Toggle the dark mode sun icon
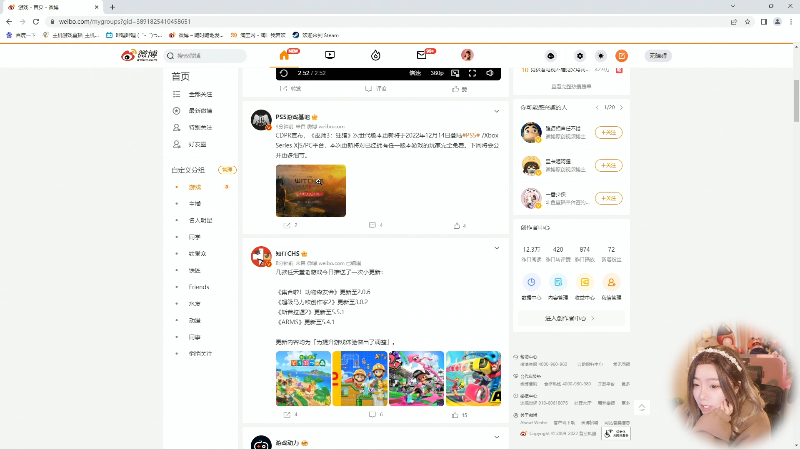The width and height of the screenshot is (800, 450). [x=601, y=56]
